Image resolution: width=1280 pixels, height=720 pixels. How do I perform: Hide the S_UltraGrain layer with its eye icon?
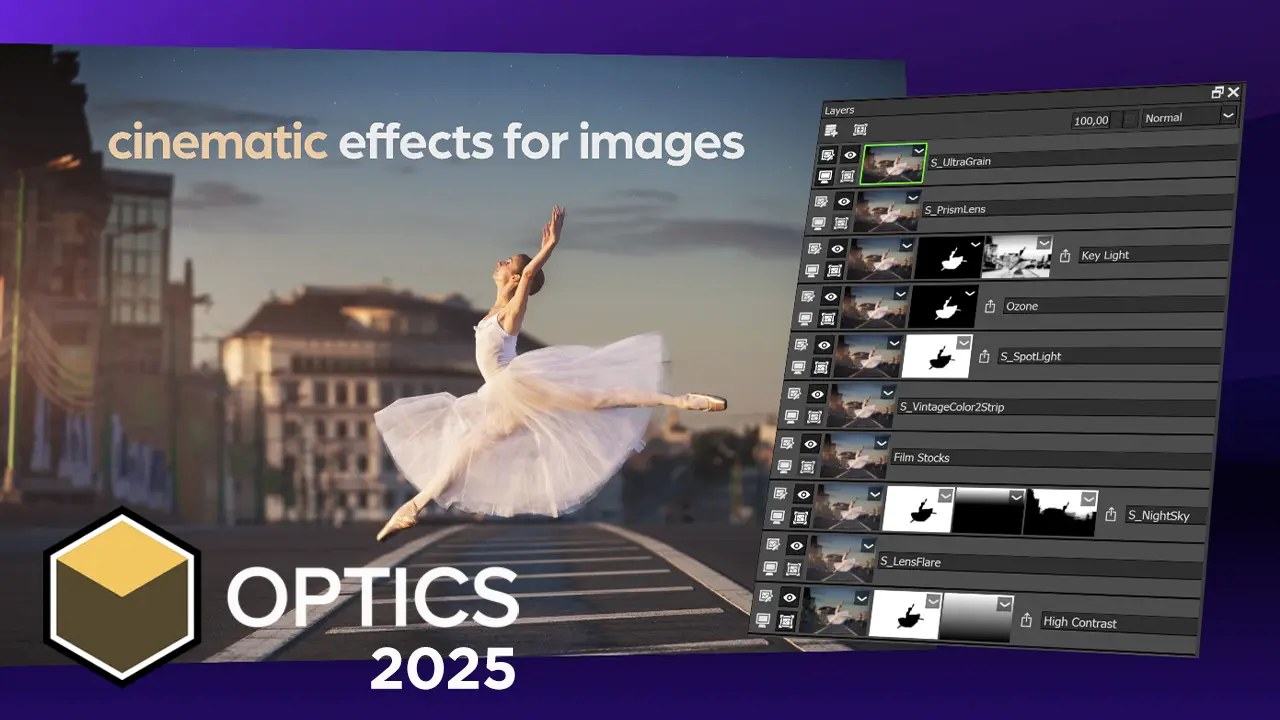click(x=850, y=155)
